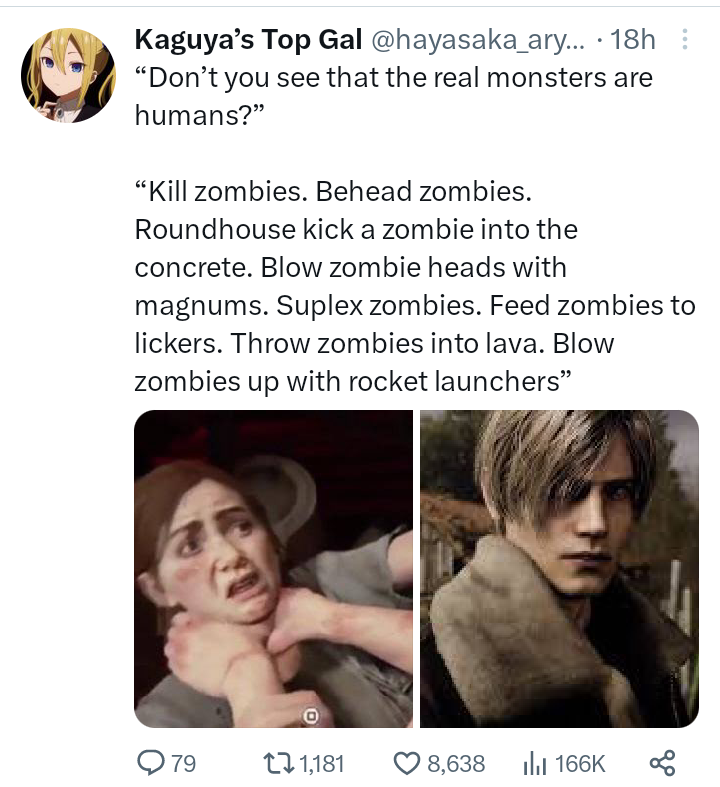Click the 8,638 likes count
Viewport: 720px width, 787px height.
(x=457, y=764)
